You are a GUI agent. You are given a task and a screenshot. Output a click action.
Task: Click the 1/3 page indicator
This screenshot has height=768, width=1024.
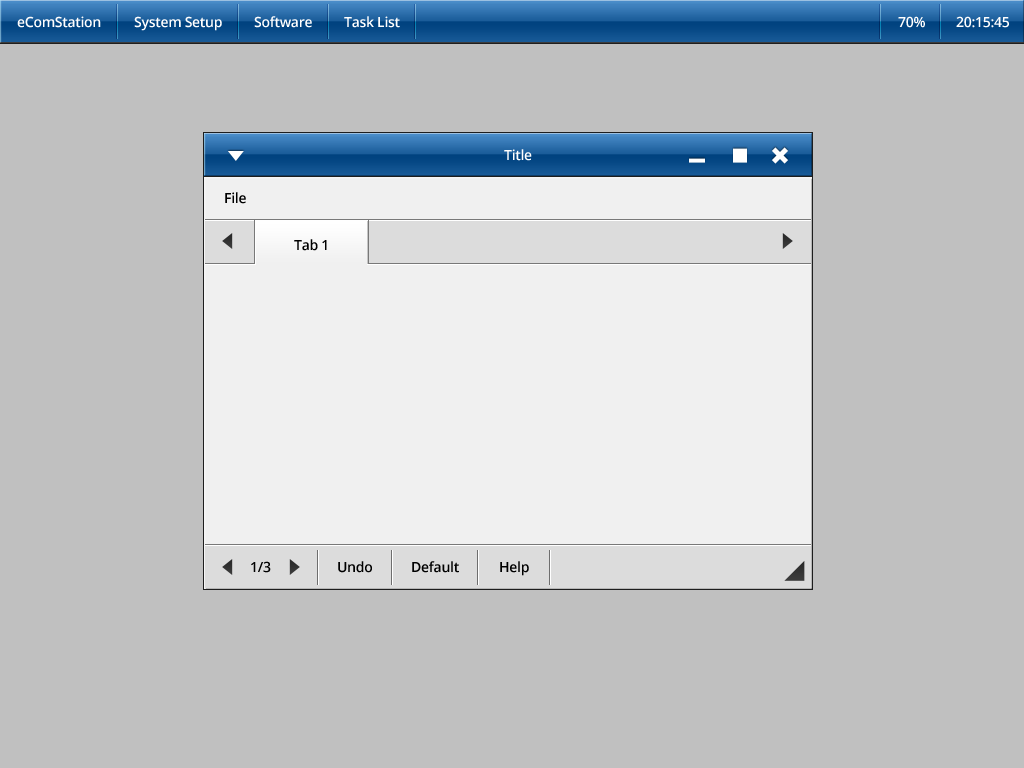tap(261, 567)
